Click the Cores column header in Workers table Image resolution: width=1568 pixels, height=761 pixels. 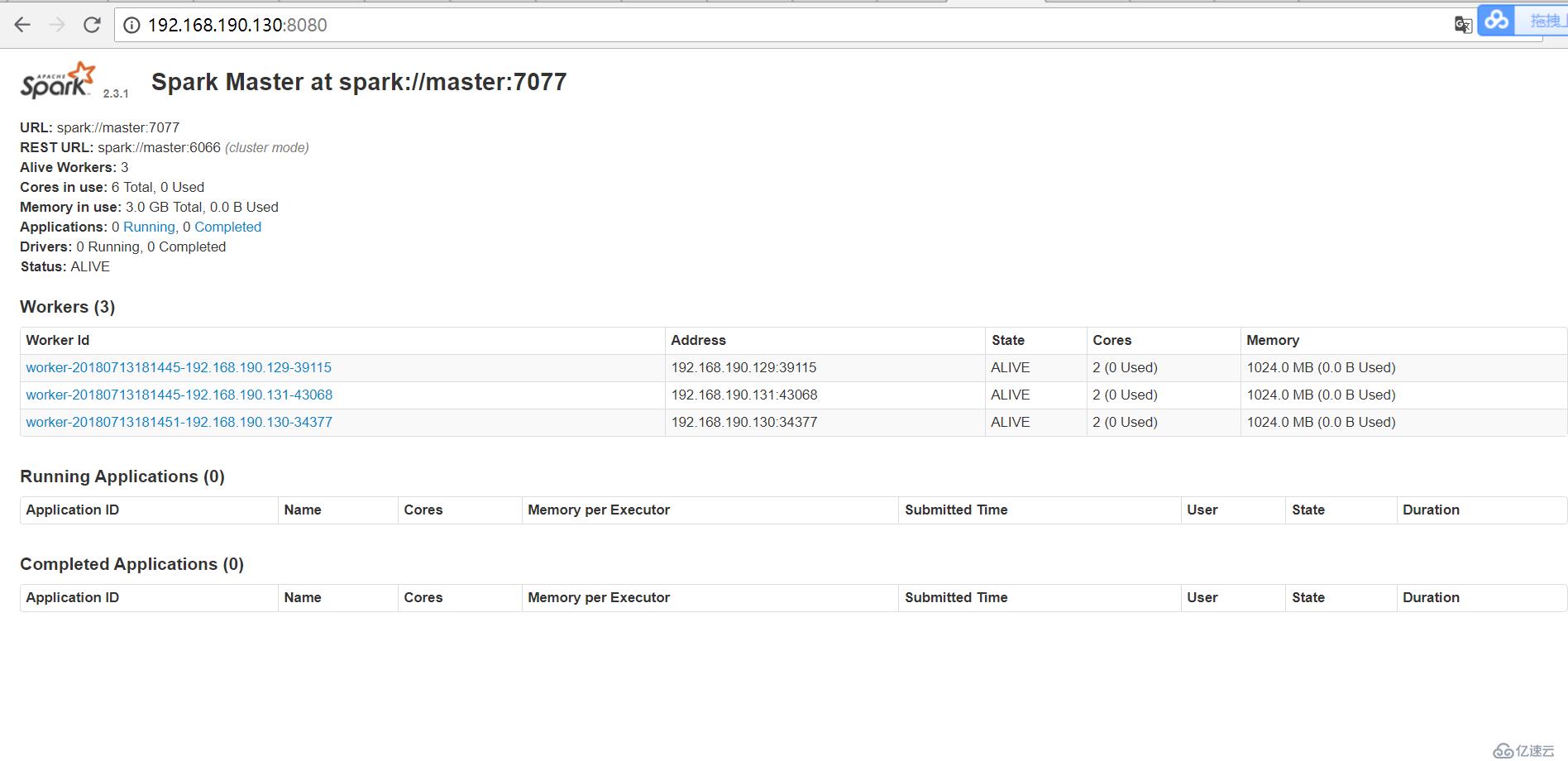1111,340
